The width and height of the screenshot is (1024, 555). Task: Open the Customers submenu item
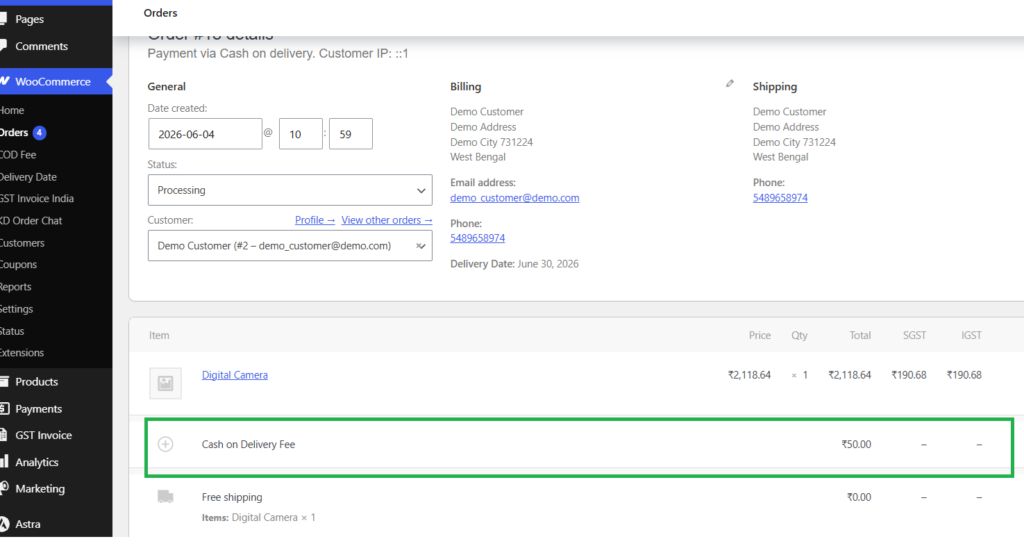22,243
